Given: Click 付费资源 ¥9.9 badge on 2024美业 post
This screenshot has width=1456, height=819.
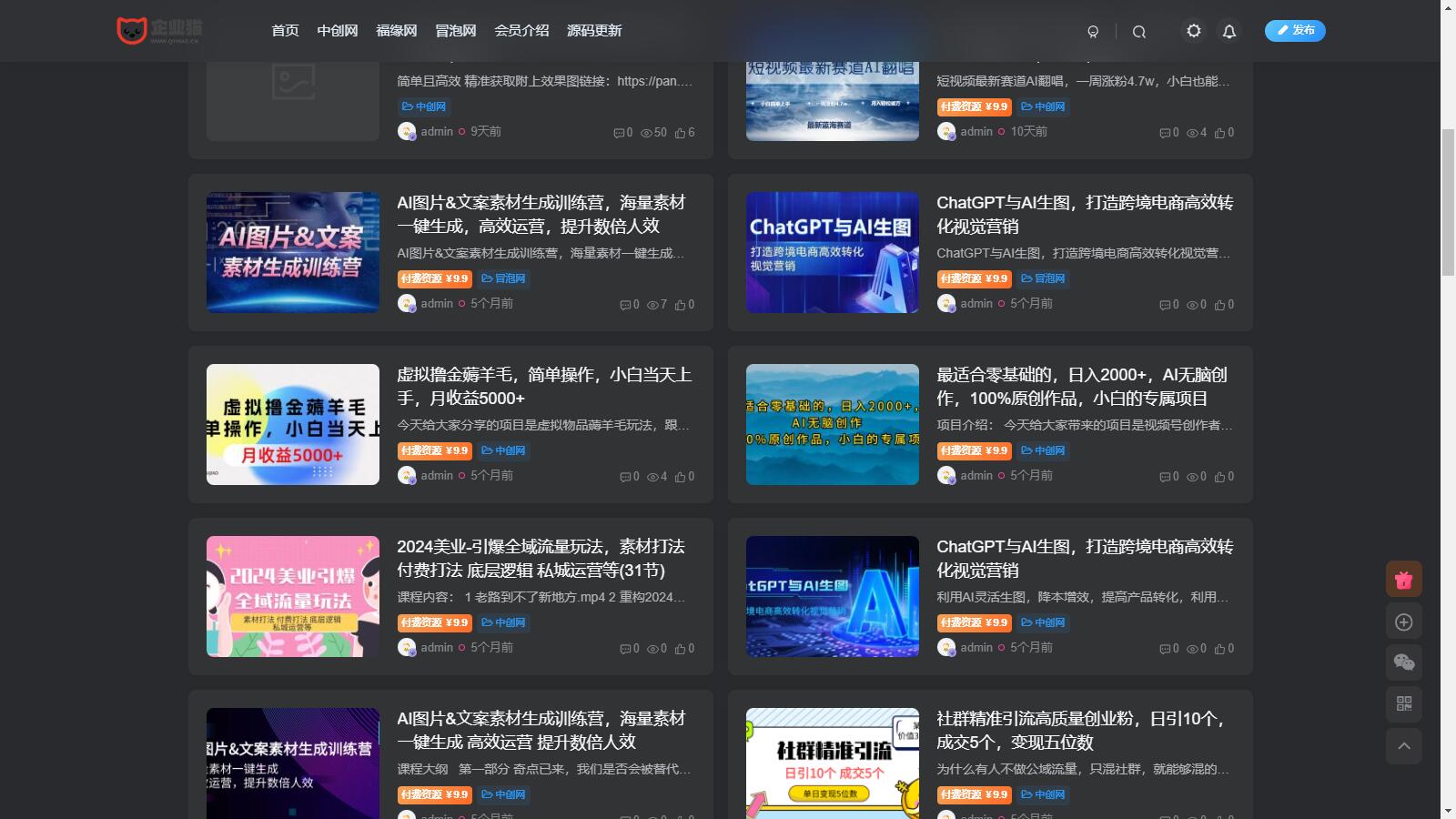Looking at the screenshot, I should click(x=434, y=622).
